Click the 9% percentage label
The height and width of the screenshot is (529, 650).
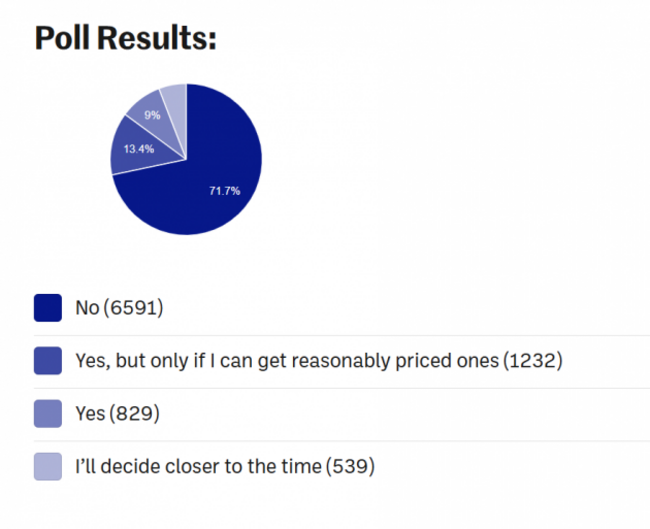152,115
